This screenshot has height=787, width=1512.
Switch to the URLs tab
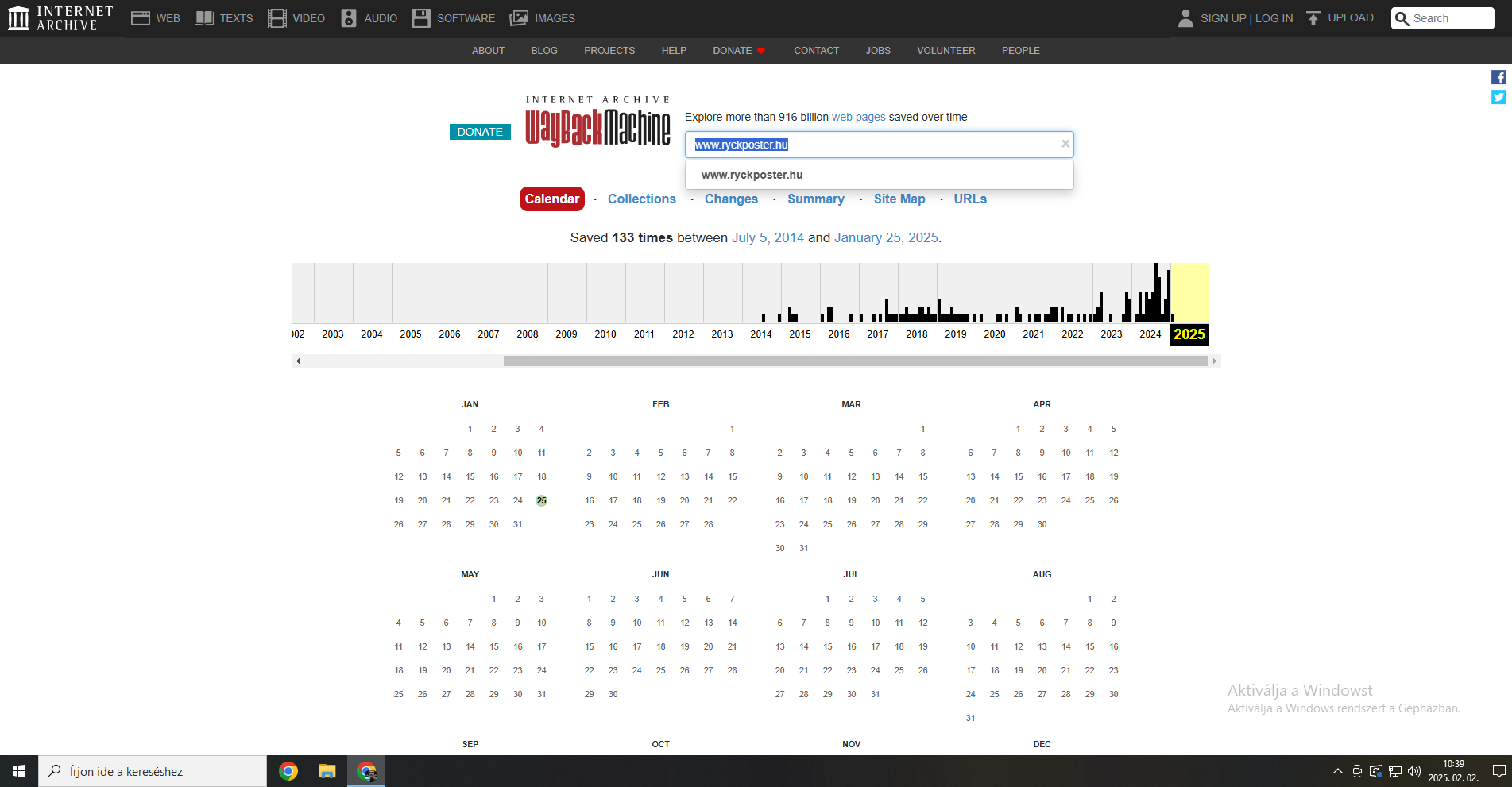[x=970, y=199]
